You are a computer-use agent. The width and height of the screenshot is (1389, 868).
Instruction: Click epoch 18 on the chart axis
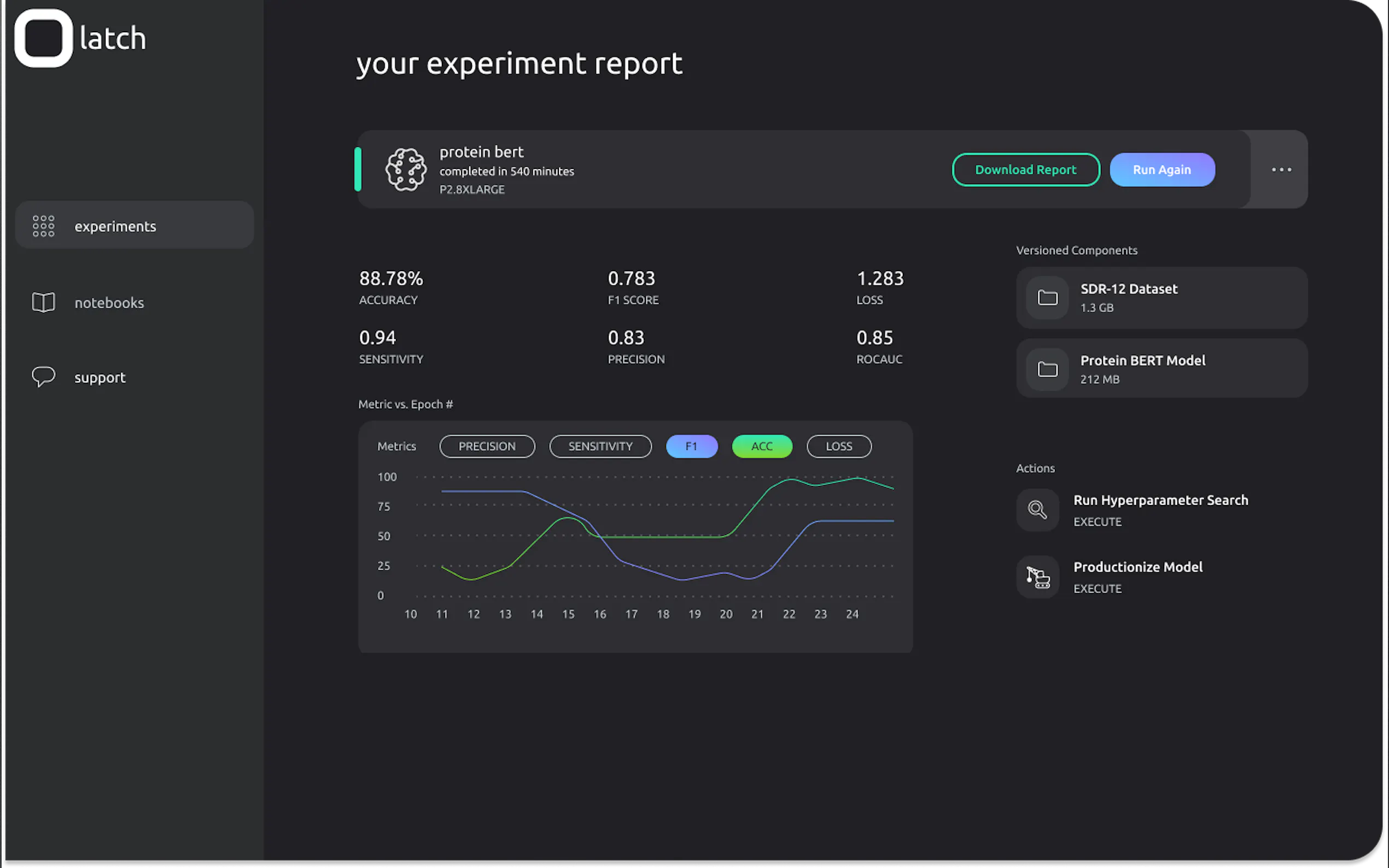pyautogui.click(x=663, y=614)
